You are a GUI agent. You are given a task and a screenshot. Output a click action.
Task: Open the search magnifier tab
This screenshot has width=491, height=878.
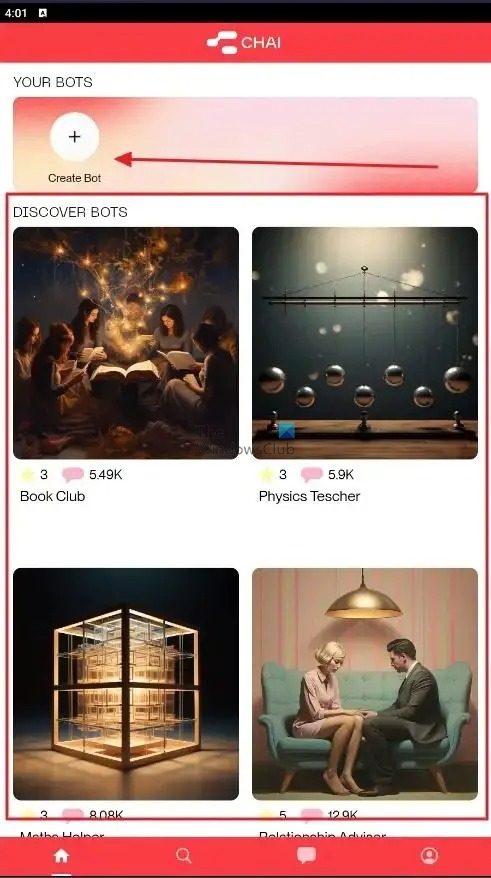click(184, 855)
